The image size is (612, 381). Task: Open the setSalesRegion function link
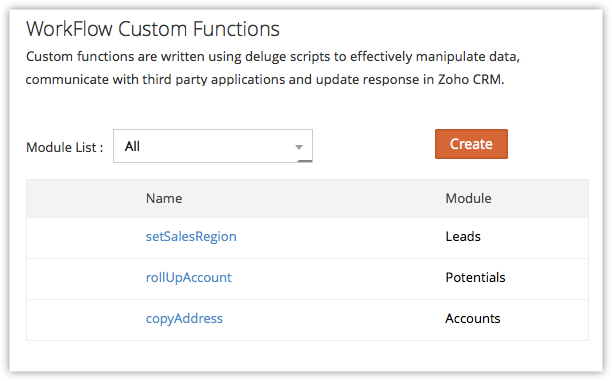(191, 237)
